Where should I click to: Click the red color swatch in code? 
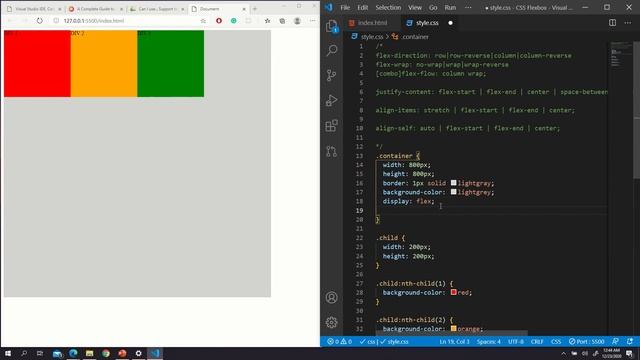point(453,292)
